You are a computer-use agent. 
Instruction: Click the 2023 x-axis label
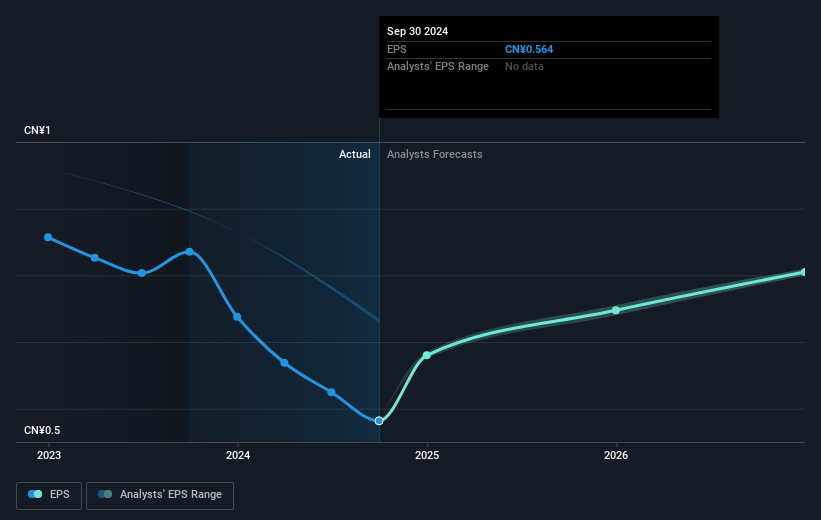click(x=49, y=455)
